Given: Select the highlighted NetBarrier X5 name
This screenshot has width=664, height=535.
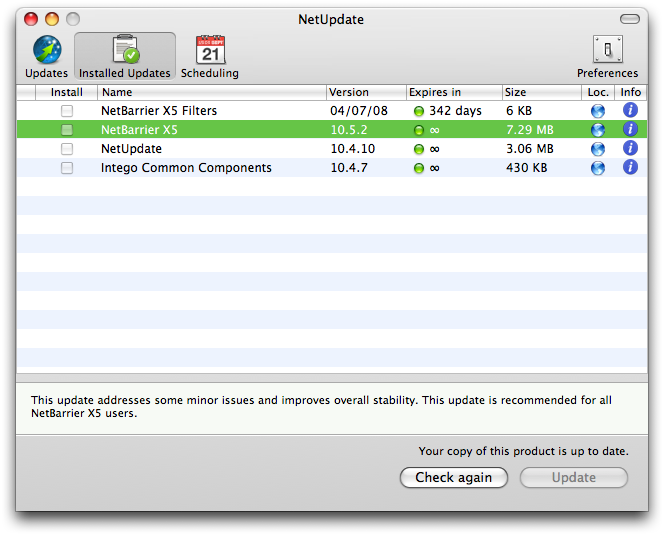Looking at the screenshot, I should [139, 130].
